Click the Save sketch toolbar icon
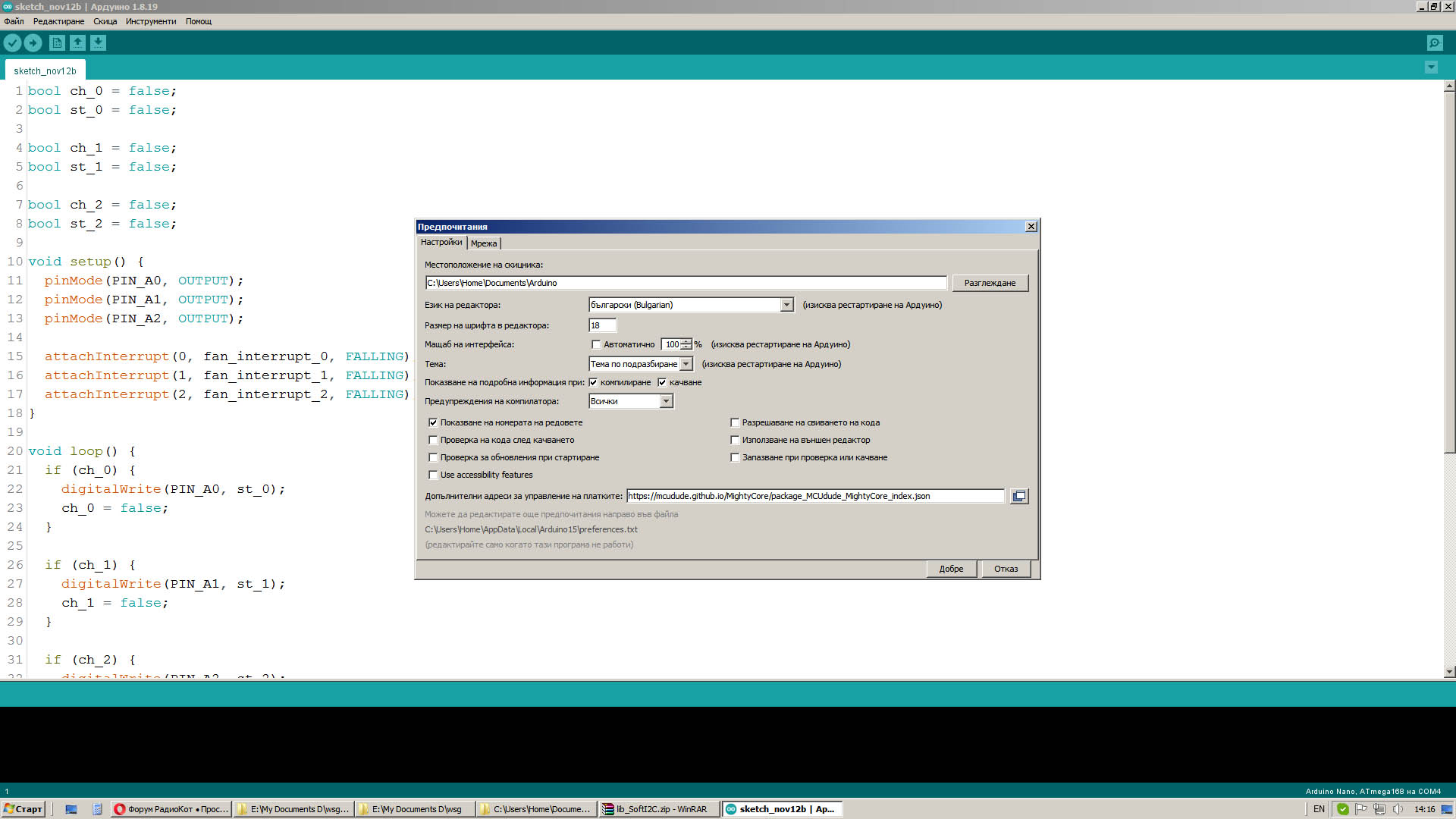This screenshot has width=1456, height=819. click(98, 43)
